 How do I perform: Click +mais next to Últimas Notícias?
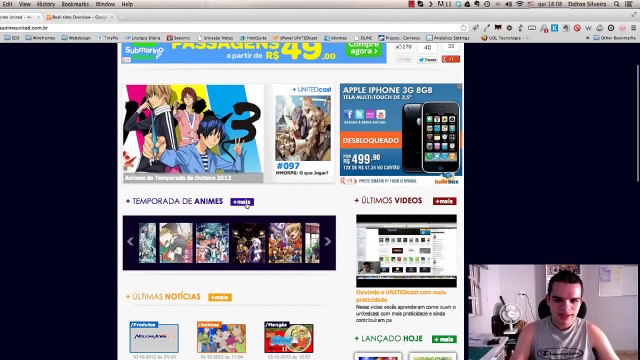(220, 297)
